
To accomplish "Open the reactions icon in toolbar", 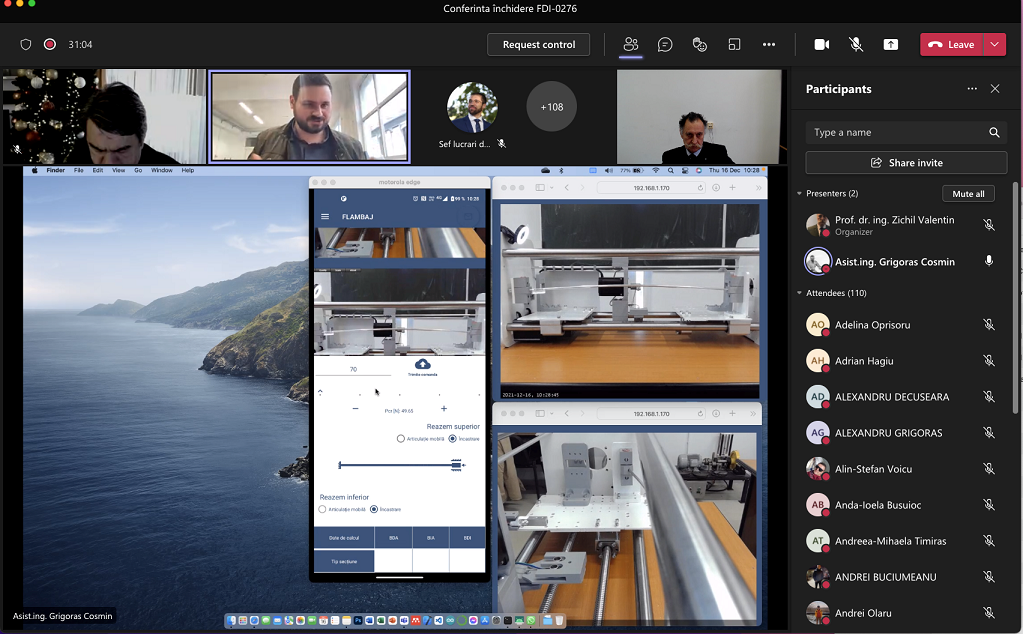I will point(700,44).
